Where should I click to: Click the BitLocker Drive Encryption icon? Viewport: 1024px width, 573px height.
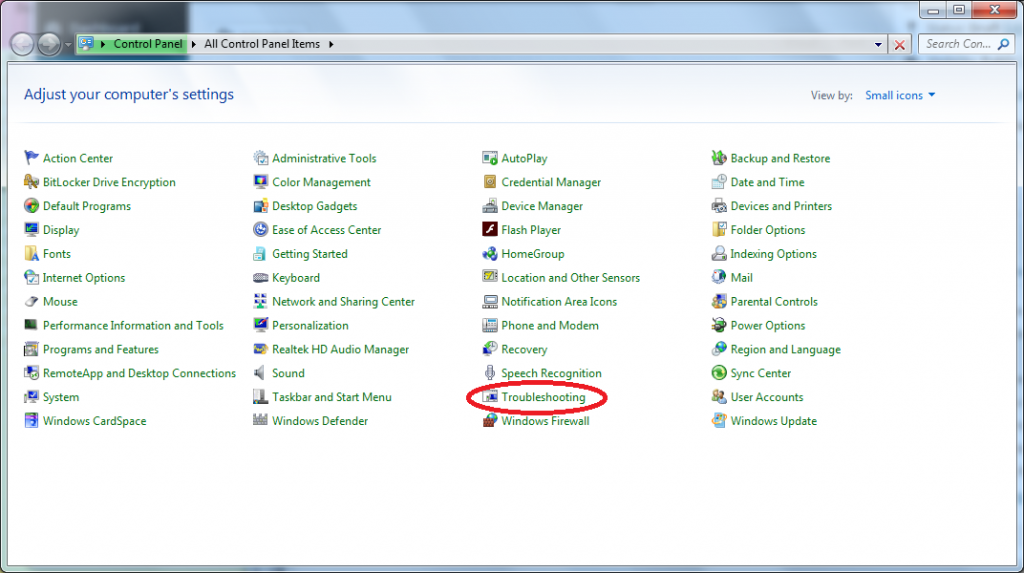point(31,182)
